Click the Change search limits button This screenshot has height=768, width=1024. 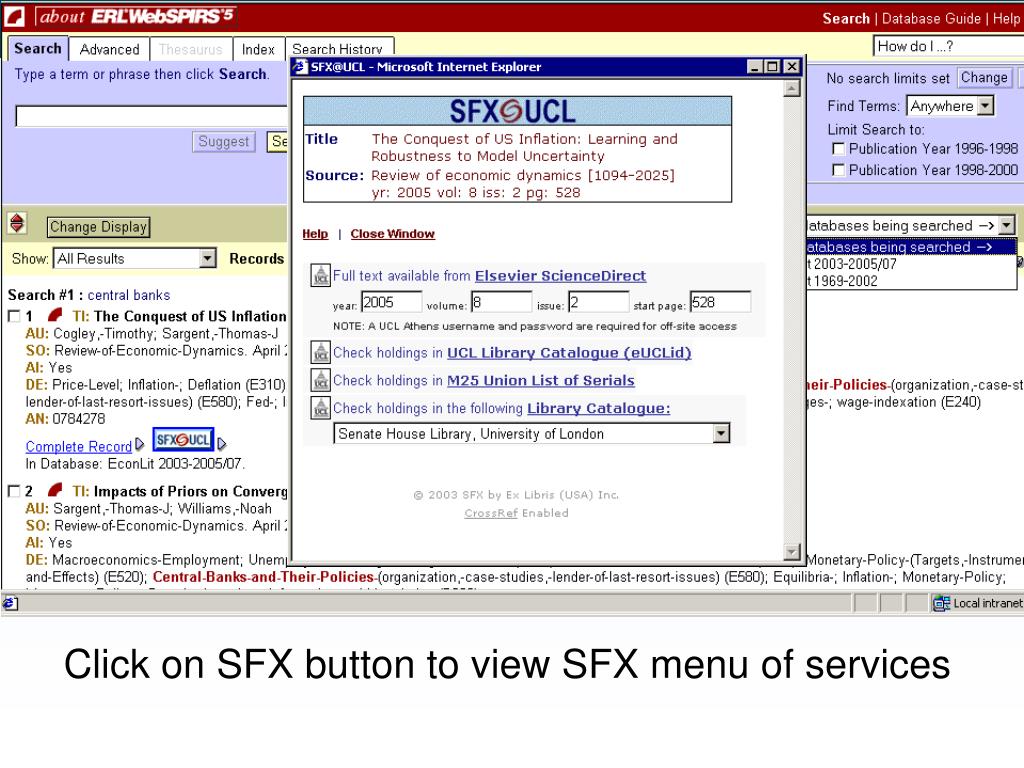pyautogui.click(x=984, y=78)
